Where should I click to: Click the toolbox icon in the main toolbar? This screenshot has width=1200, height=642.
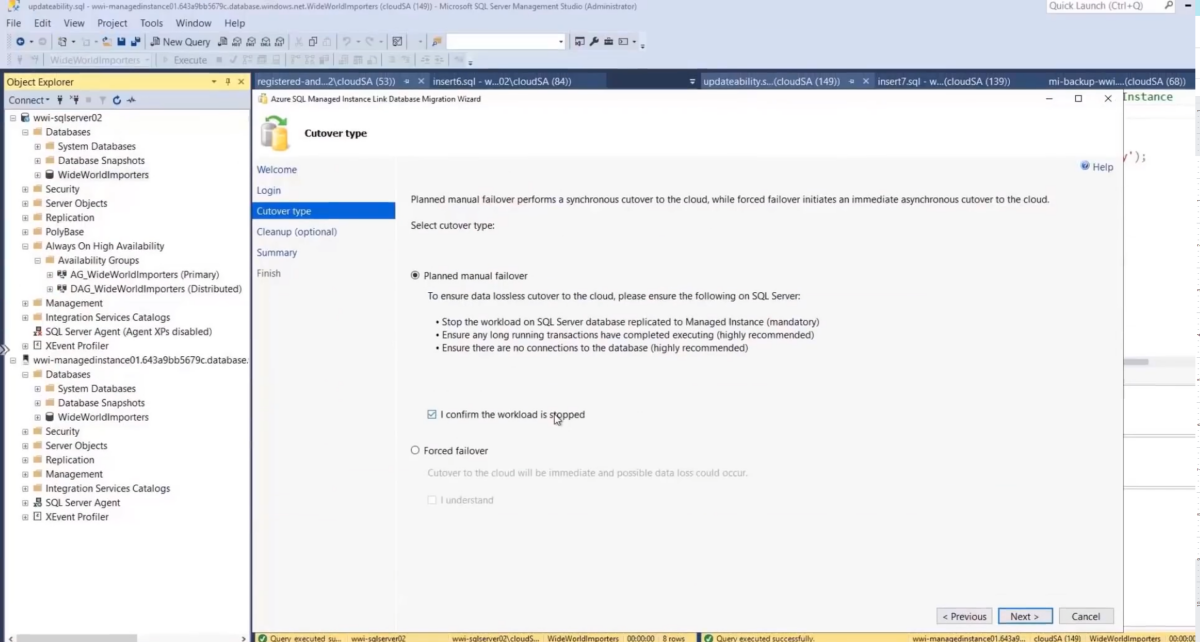click(608, 42)
